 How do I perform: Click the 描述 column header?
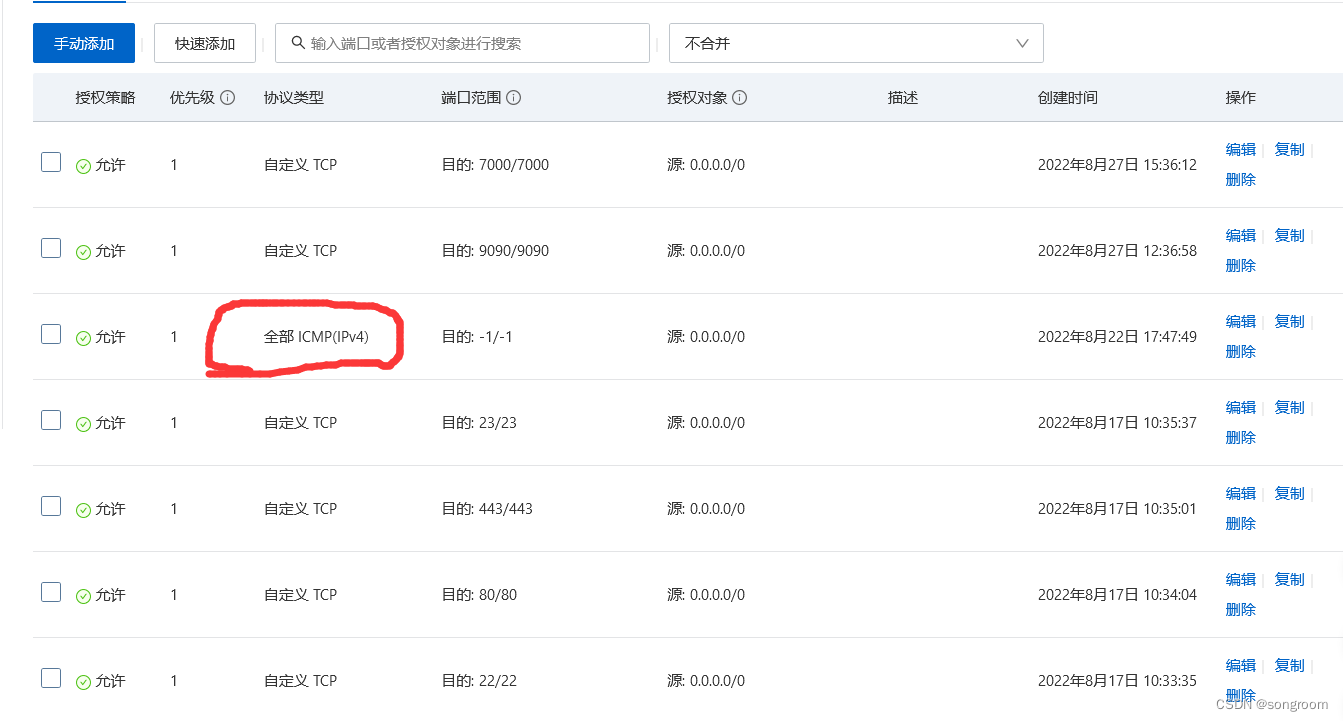click(x=903, y=98)
